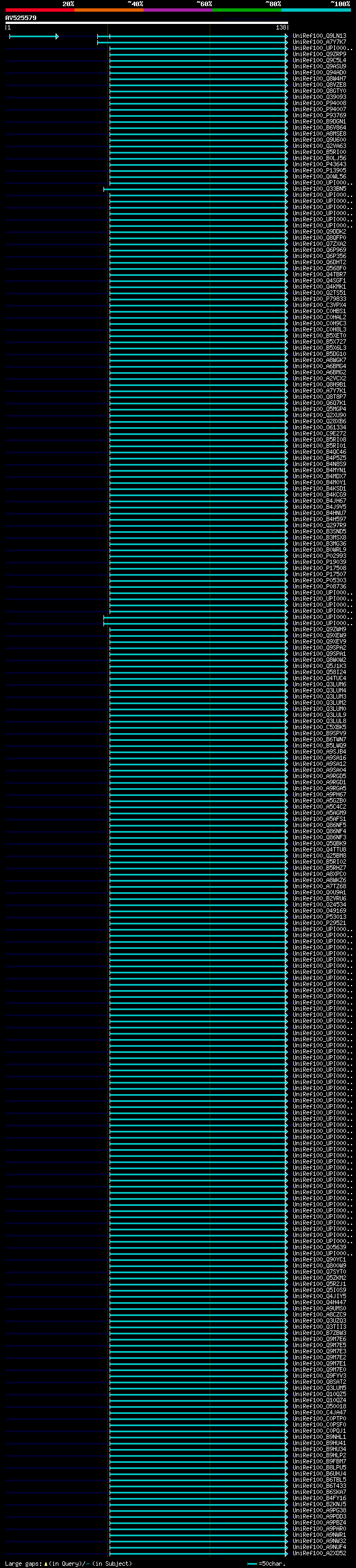
Task: Select hit label UniRef100_B2KNJ5
Action: point(319,1504)
